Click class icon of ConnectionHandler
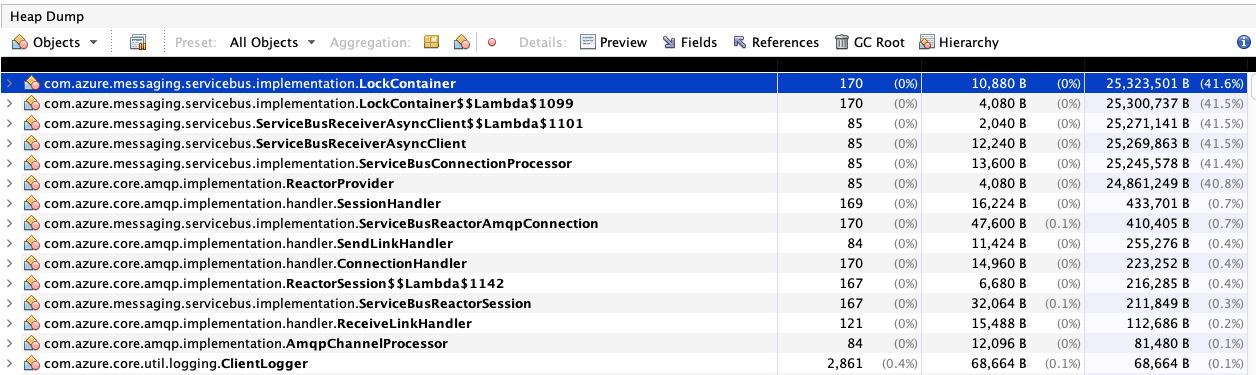Viewport: 1256px width, 375px height. (31, 264)
